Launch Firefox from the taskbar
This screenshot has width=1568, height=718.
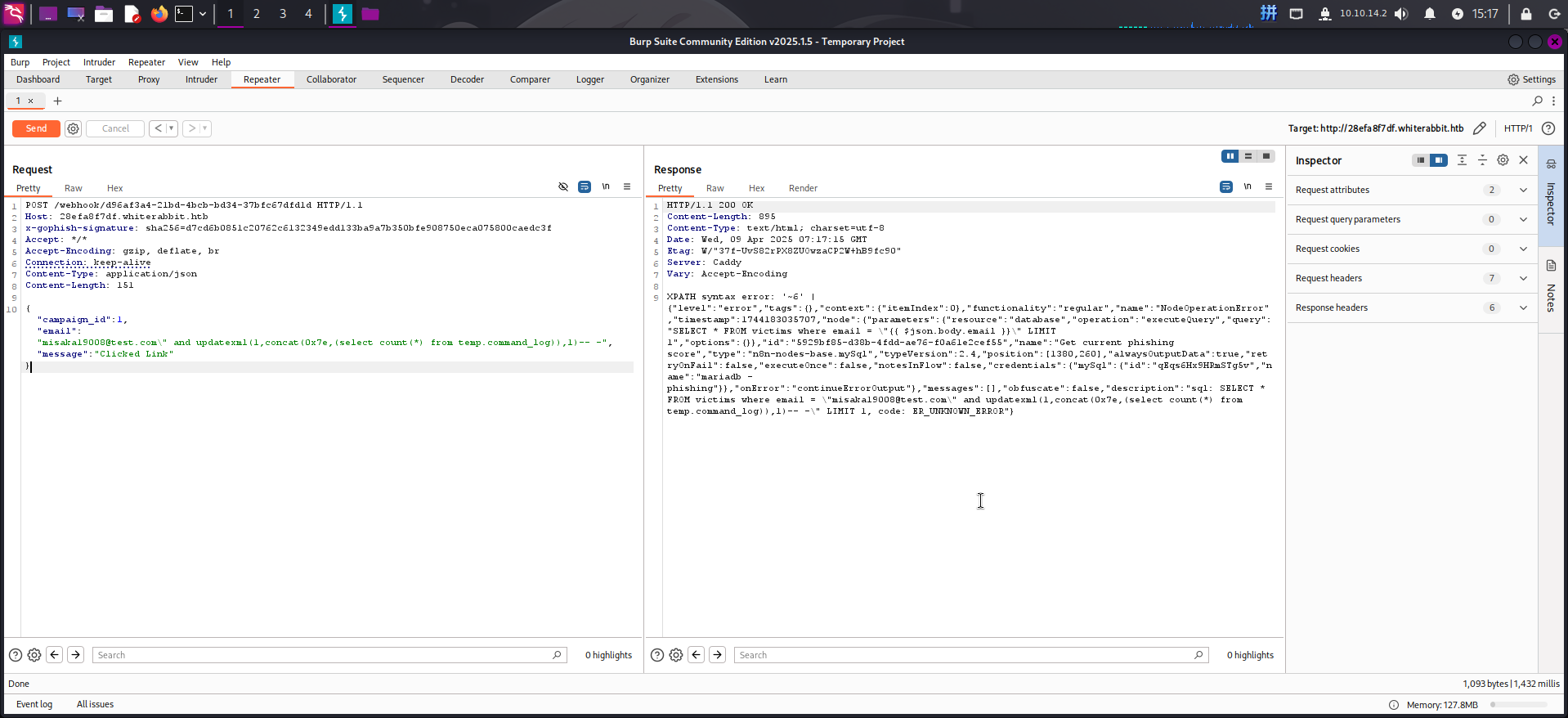pos(159,14)
